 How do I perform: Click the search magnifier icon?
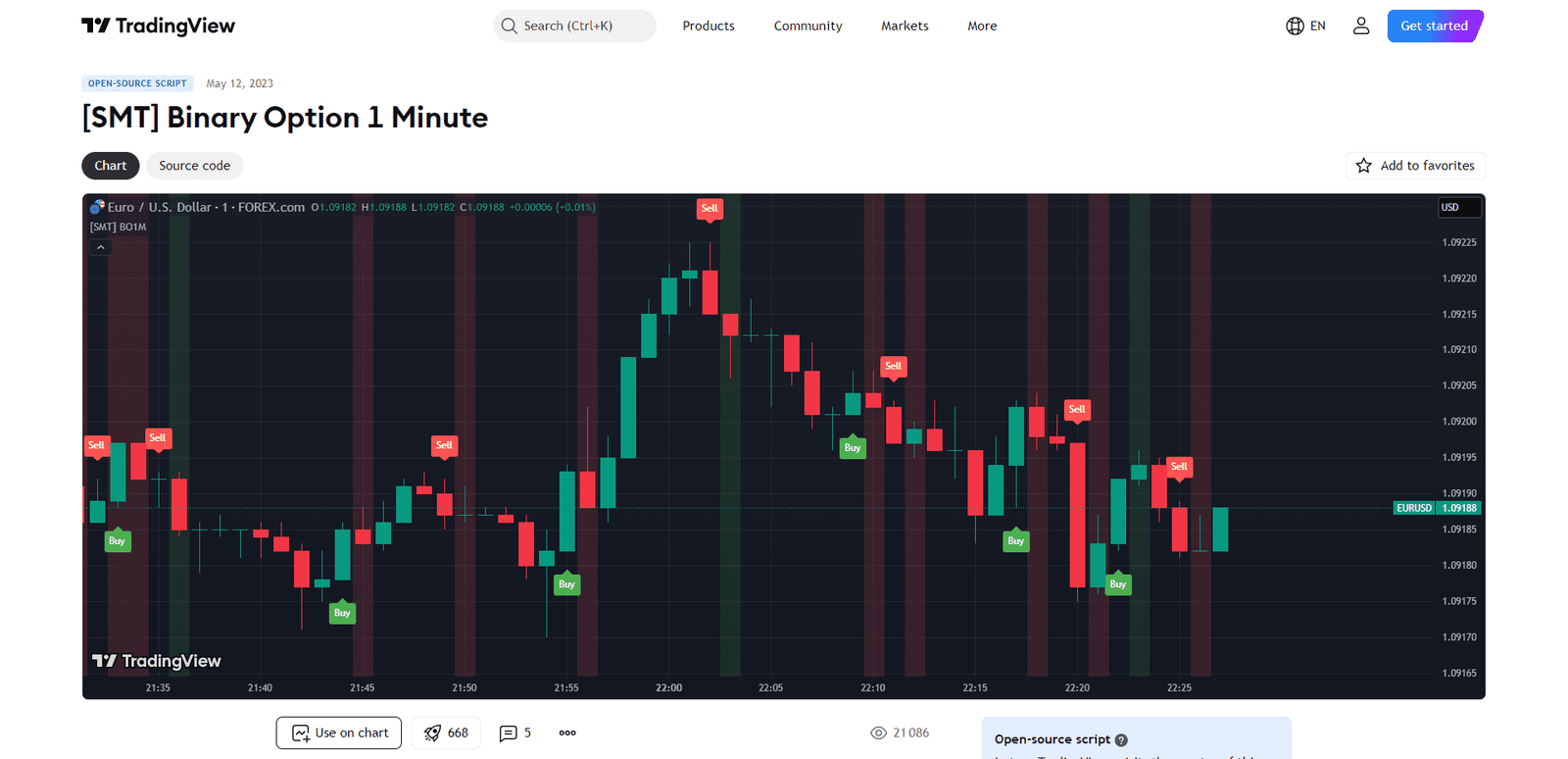(x=509, y=25)
